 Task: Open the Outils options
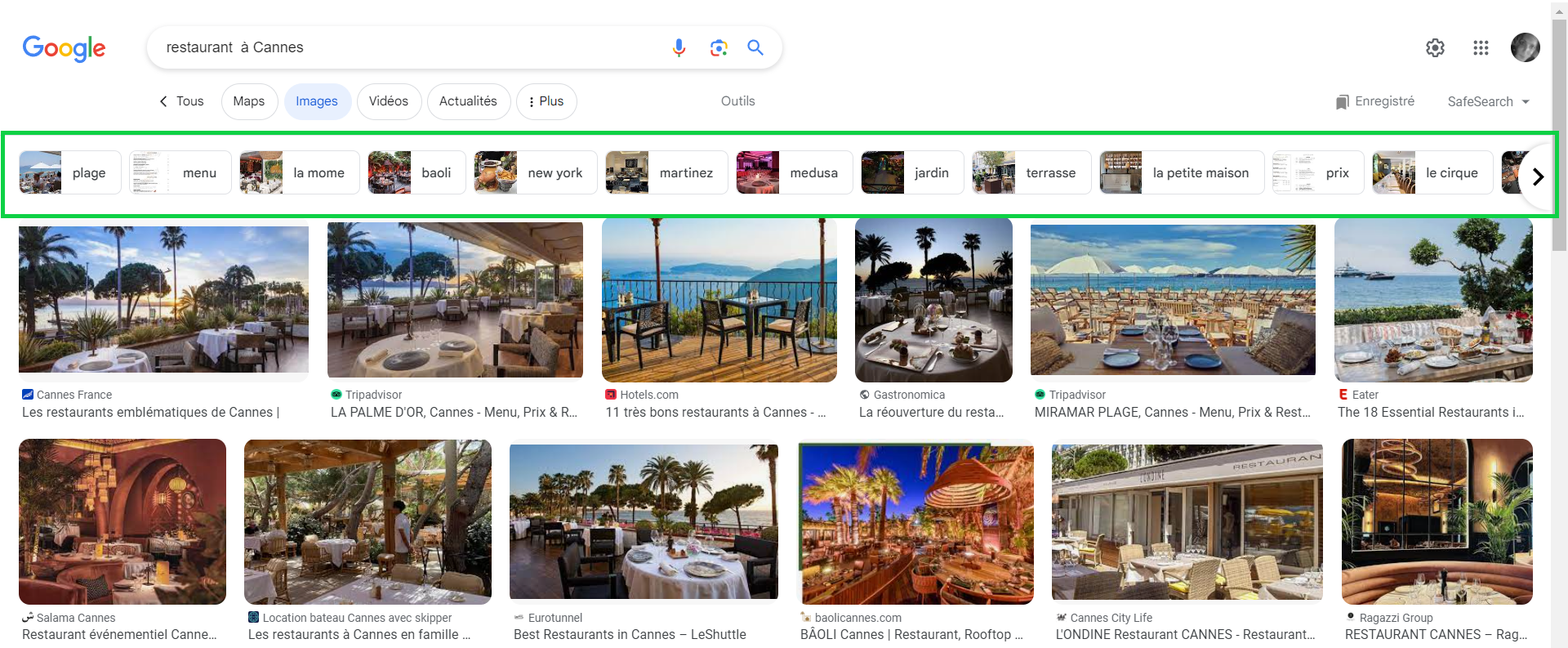(x=737, y=101)
